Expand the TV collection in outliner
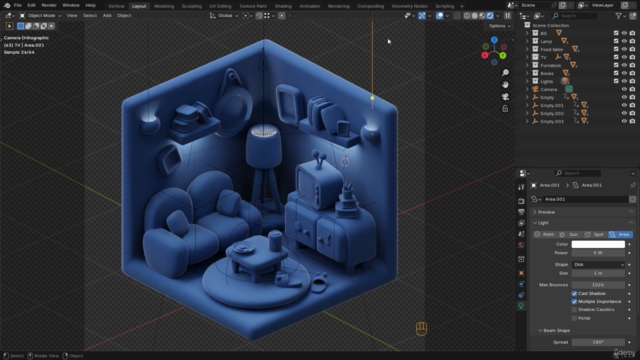This screenshot has width=640, height=360. [x=527, y=57]
